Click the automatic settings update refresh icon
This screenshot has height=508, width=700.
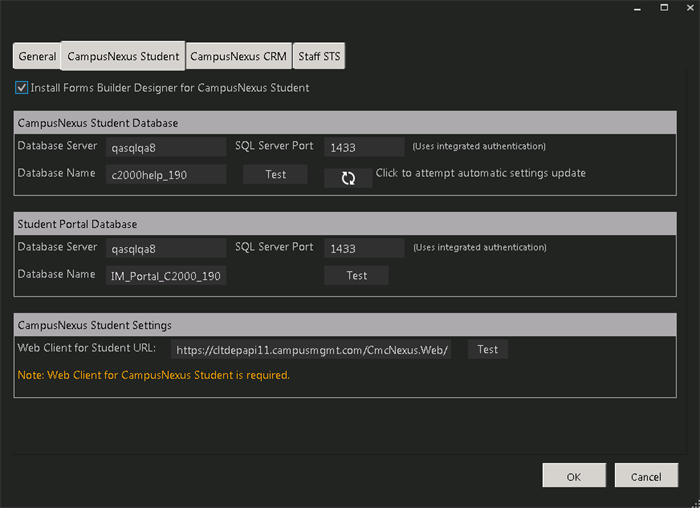click(x=348, y=178)
